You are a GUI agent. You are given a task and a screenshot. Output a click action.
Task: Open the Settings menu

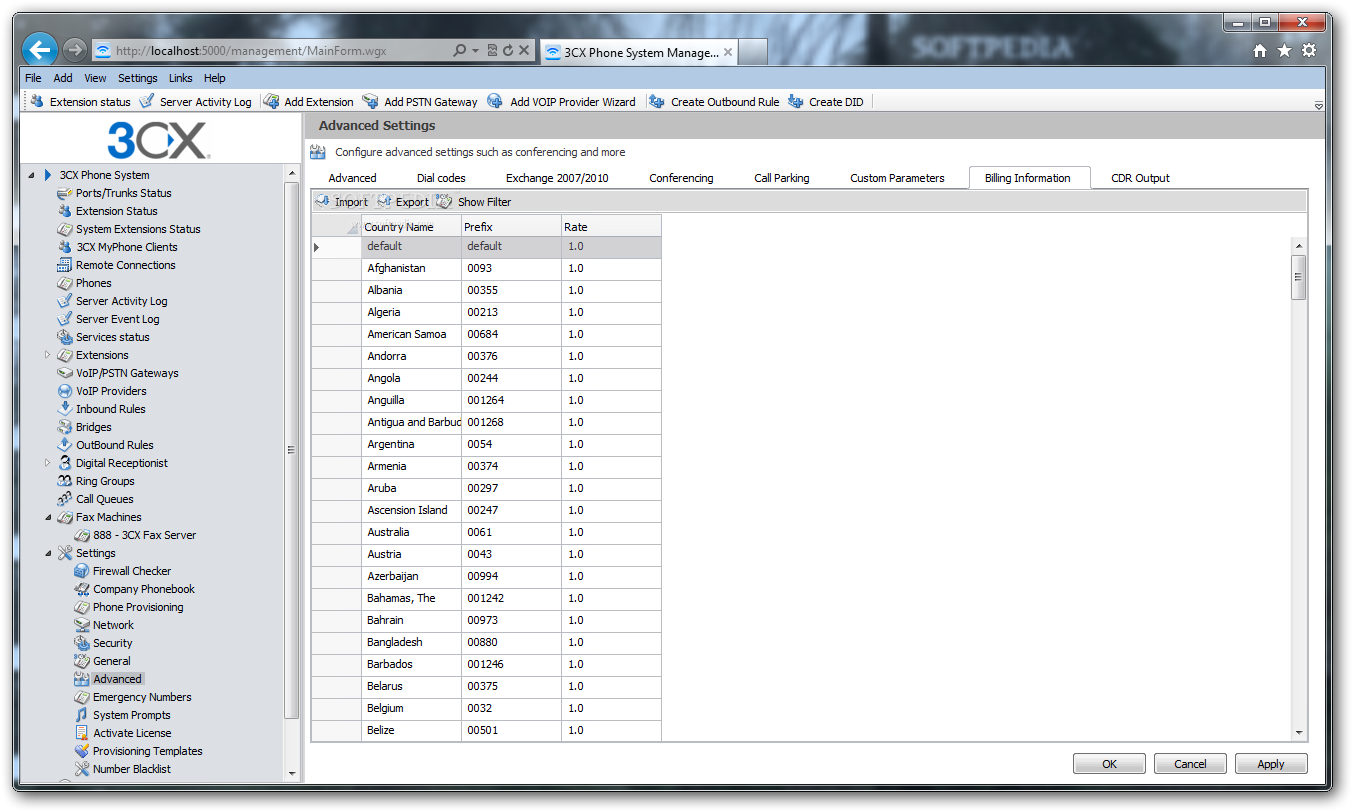(x=138, y=78)
